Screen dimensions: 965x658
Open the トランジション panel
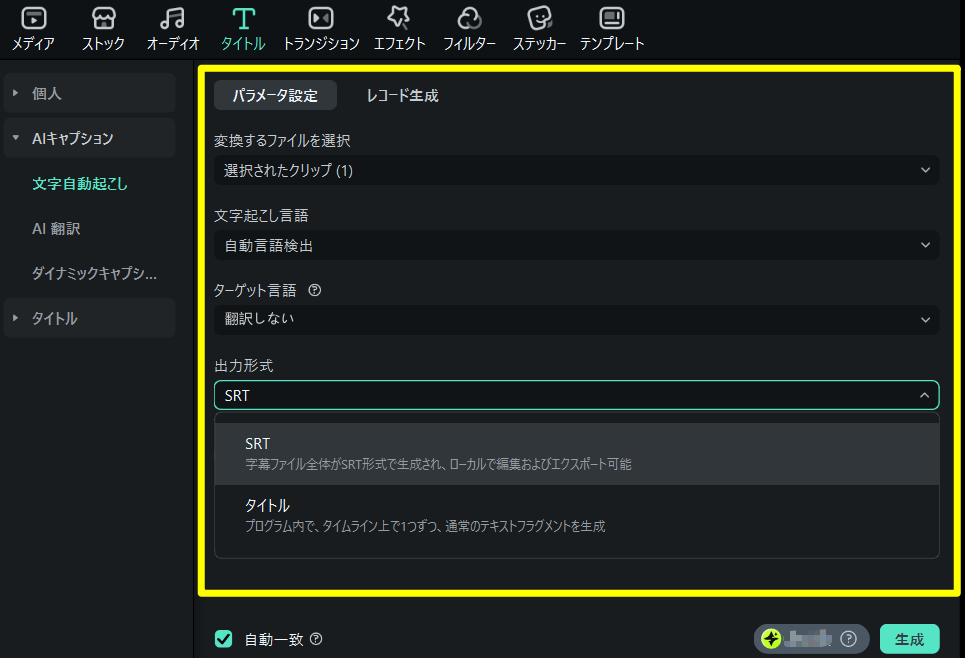click(320, 27)
